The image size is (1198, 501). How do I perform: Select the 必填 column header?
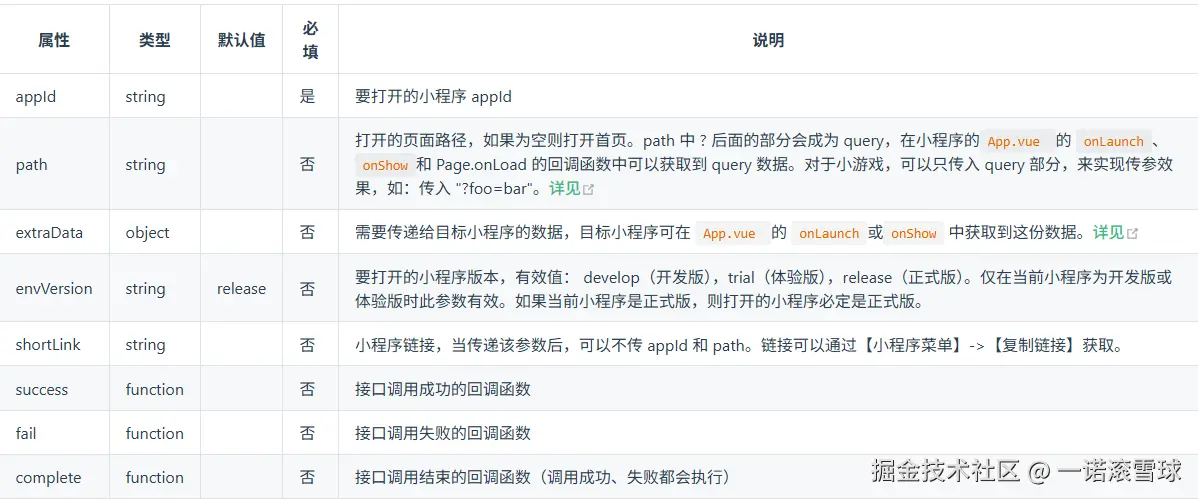tap(310, 40)
